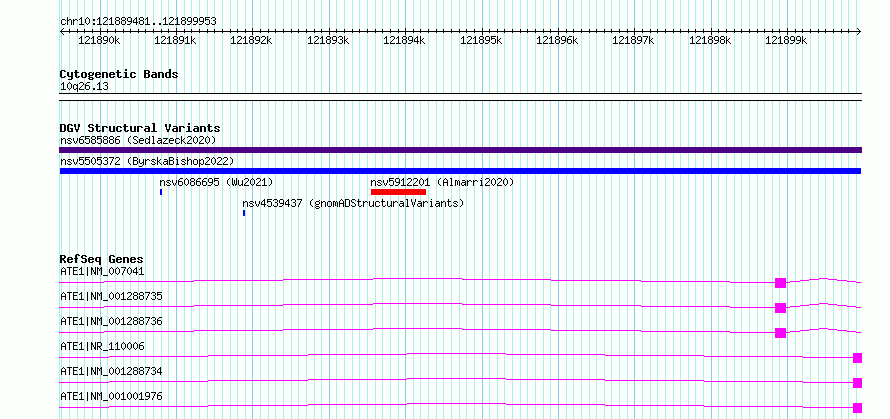The image size is (890, 419).
Task: Click the 121894k ruler tick label
Action: (x=405, y=40)
